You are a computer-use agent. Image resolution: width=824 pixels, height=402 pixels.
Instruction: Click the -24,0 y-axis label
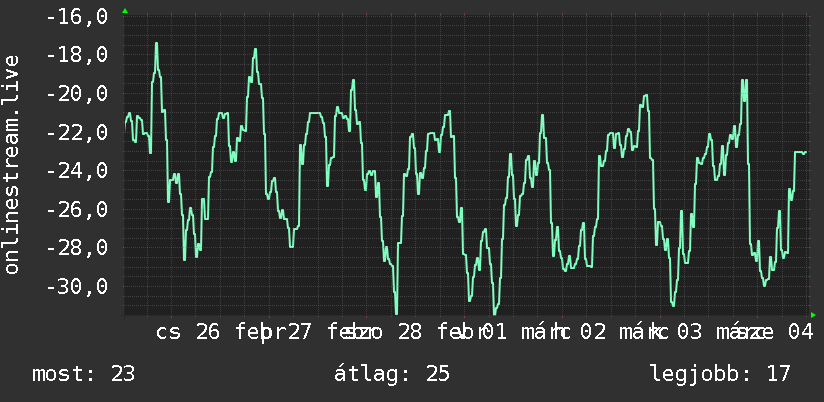pos(77,171)
